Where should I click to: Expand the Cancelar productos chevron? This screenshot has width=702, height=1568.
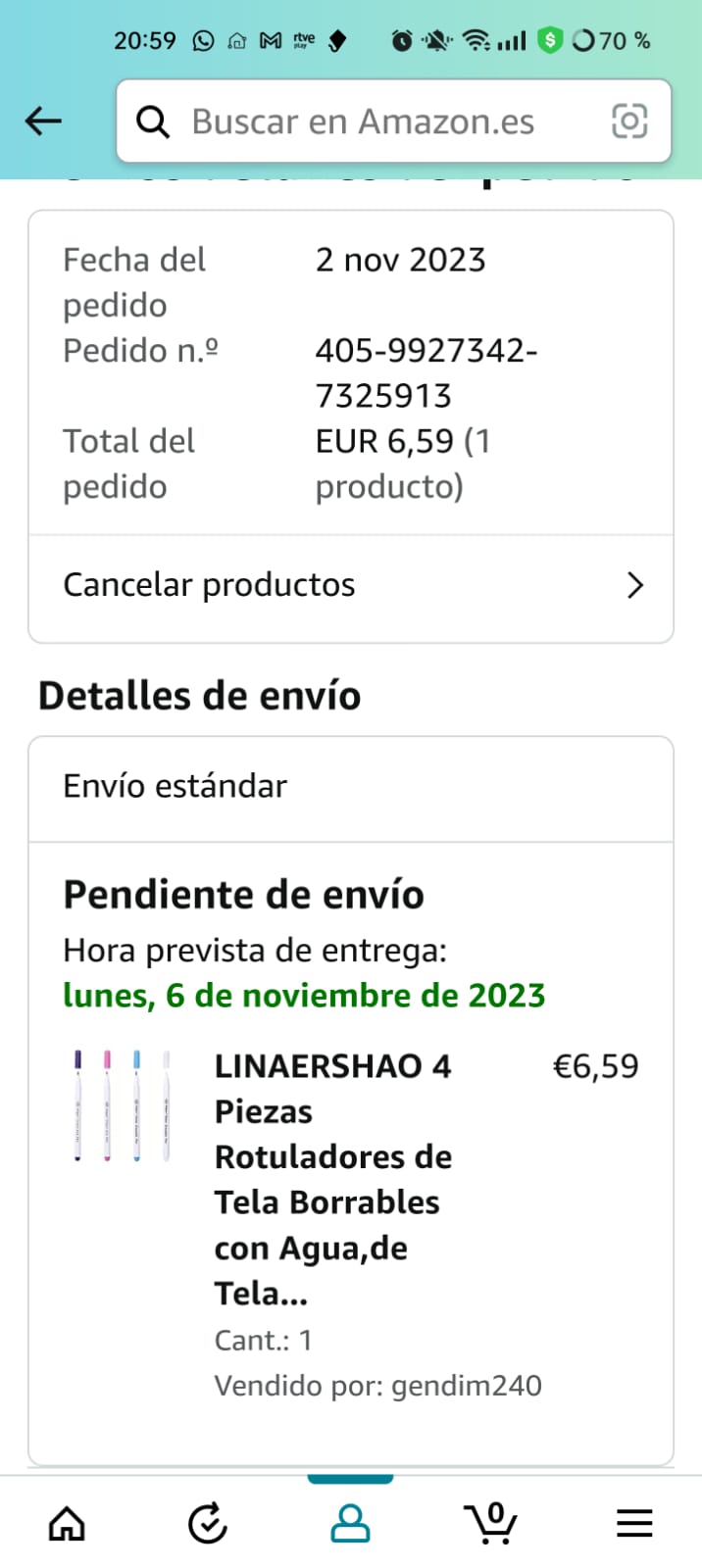[634, 586]
